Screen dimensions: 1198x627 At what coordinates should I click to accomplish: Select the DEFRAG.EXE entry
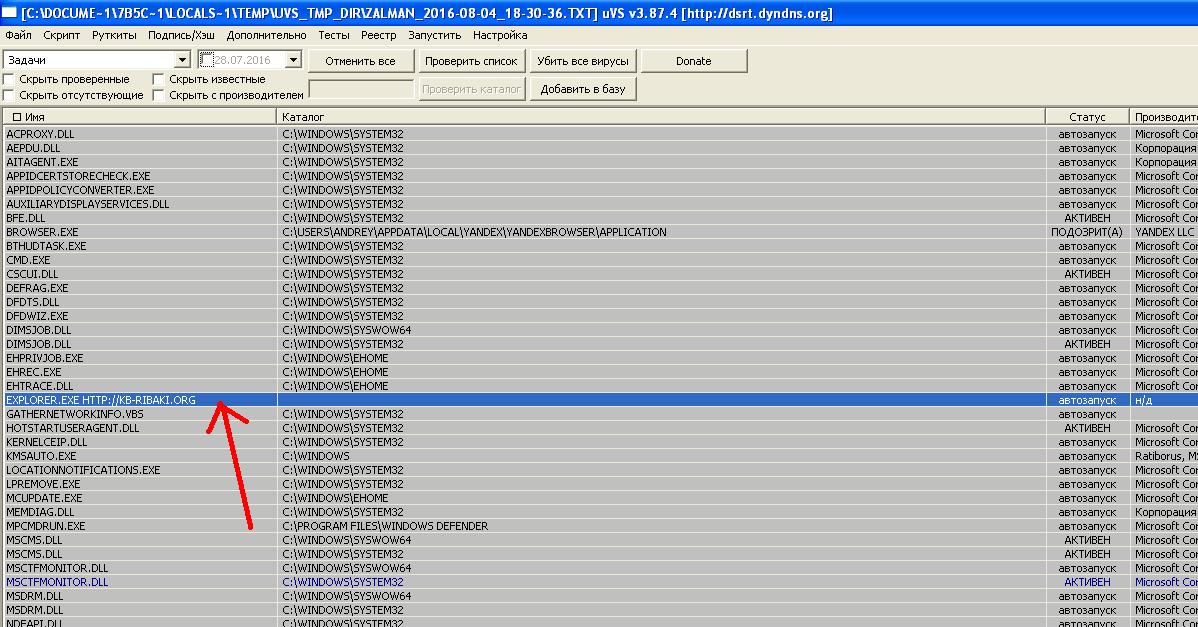[x=37, y=288]
